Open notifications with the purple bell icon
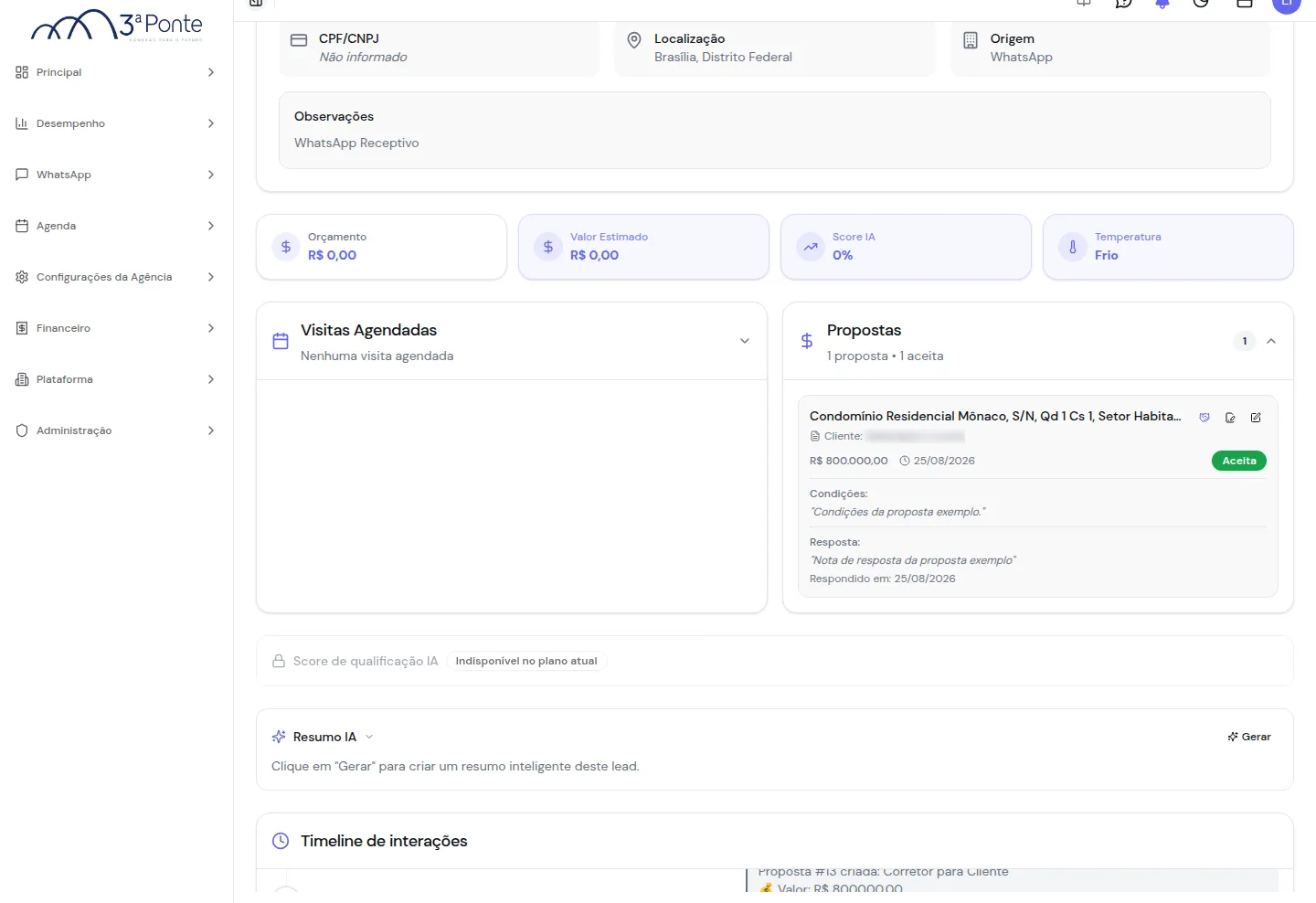The width and height of the screenshot is (1316, 903). pos(1162,4)
